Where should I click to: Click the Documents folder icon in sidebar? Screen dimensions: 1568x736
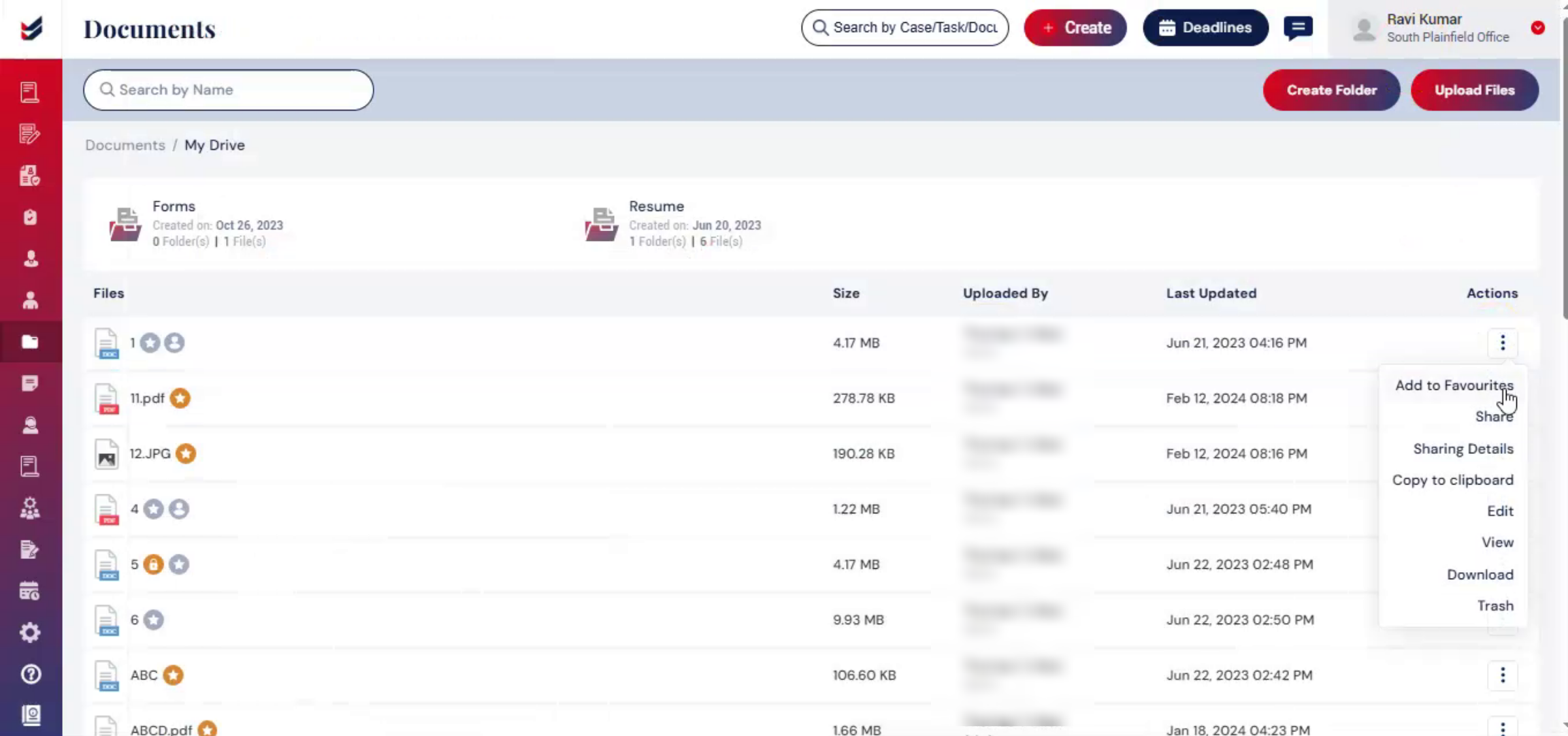click(x=30, y=342)
